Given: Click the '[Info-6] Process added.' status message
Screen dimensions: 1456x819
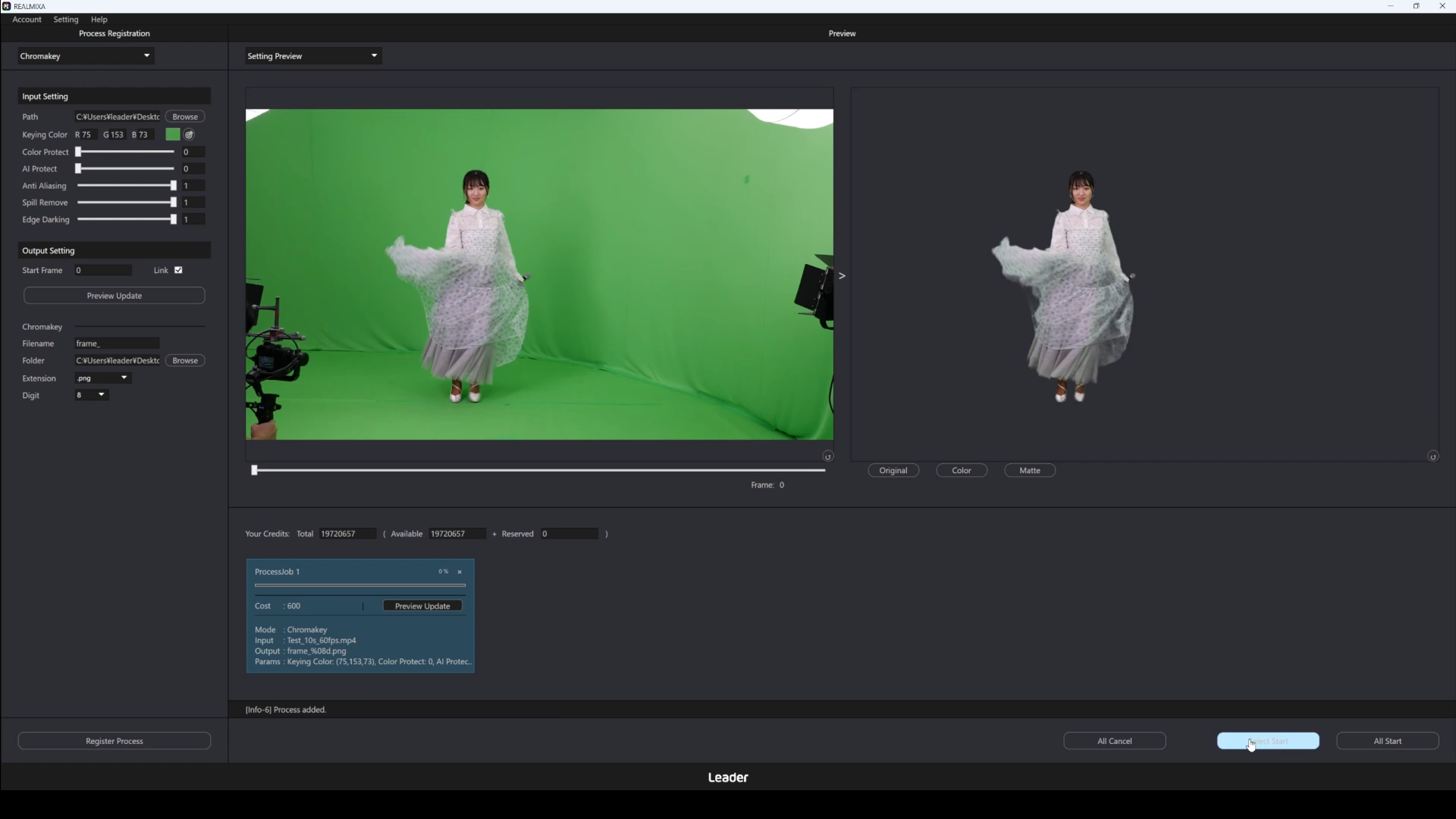Looking at the screenshot, I should pos(286,710).
